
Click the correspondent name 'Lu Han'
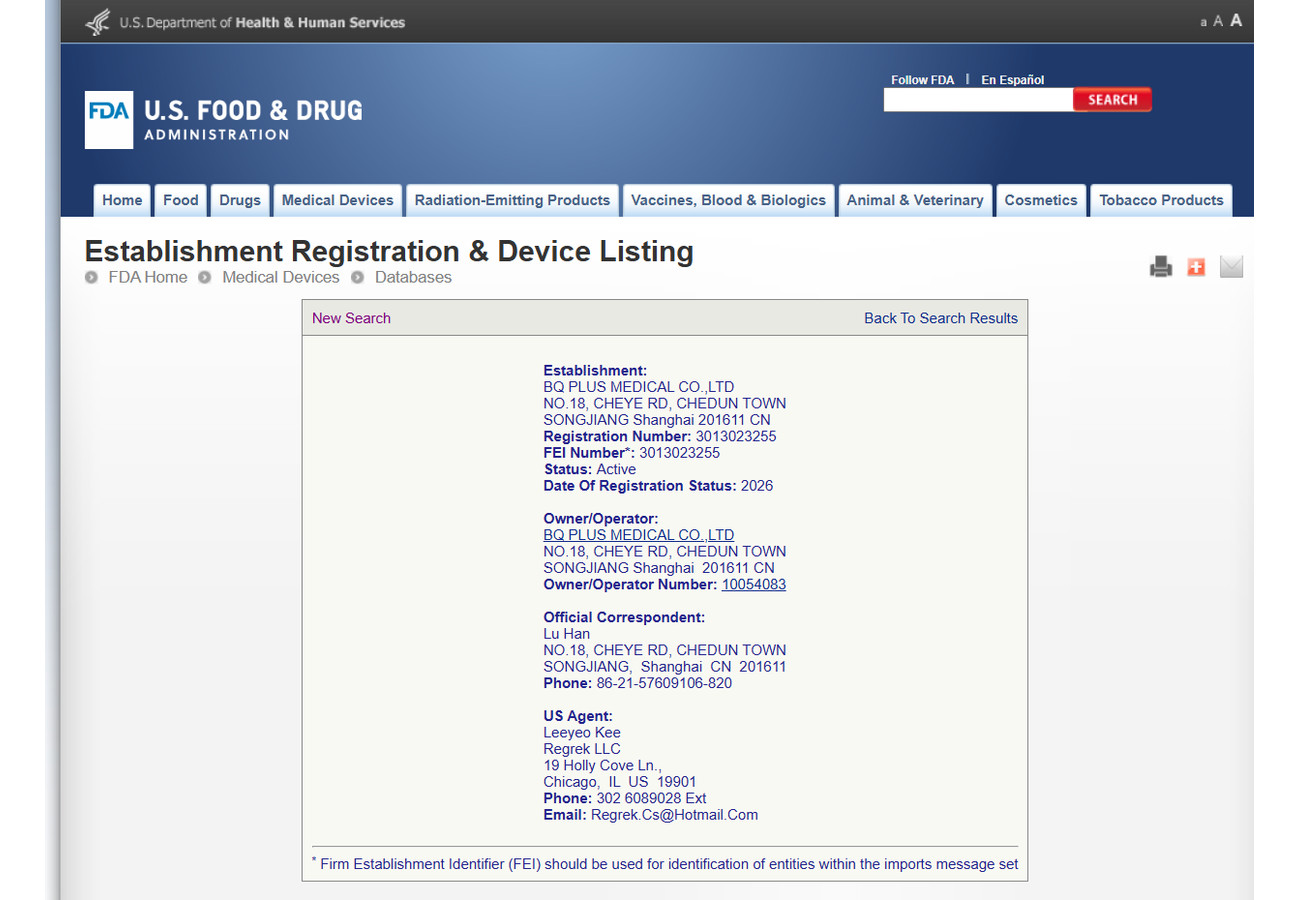tap(566, 634)
